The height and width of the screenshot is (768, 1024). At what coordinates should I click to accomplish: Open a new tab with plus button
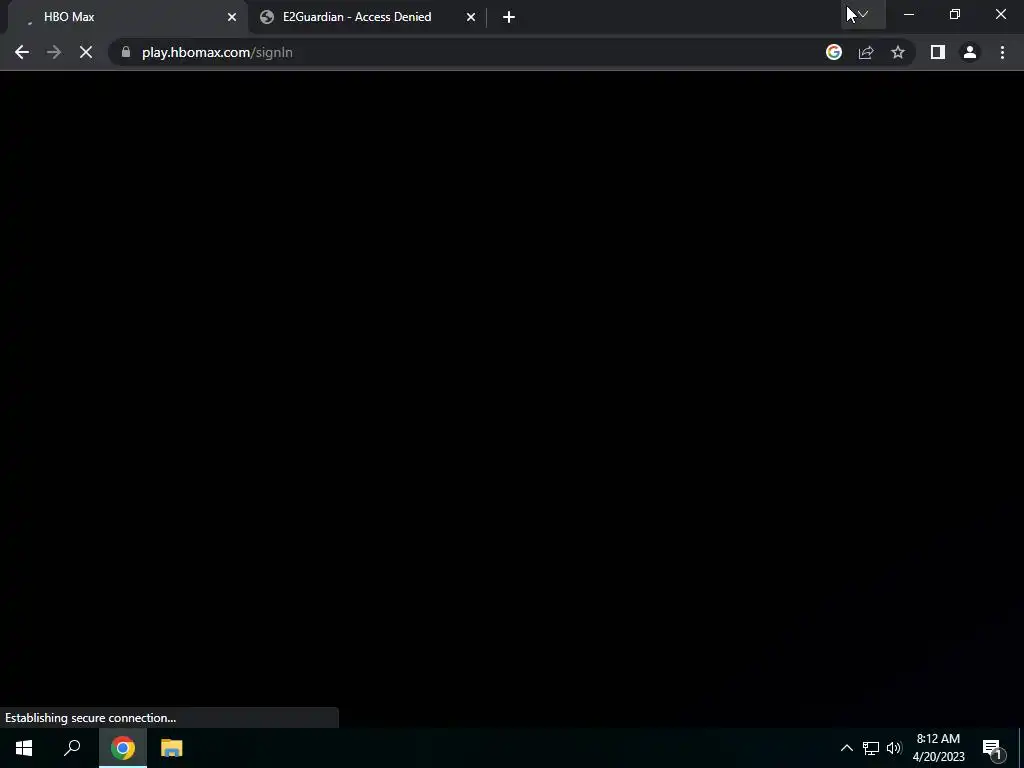coord(509,17)
